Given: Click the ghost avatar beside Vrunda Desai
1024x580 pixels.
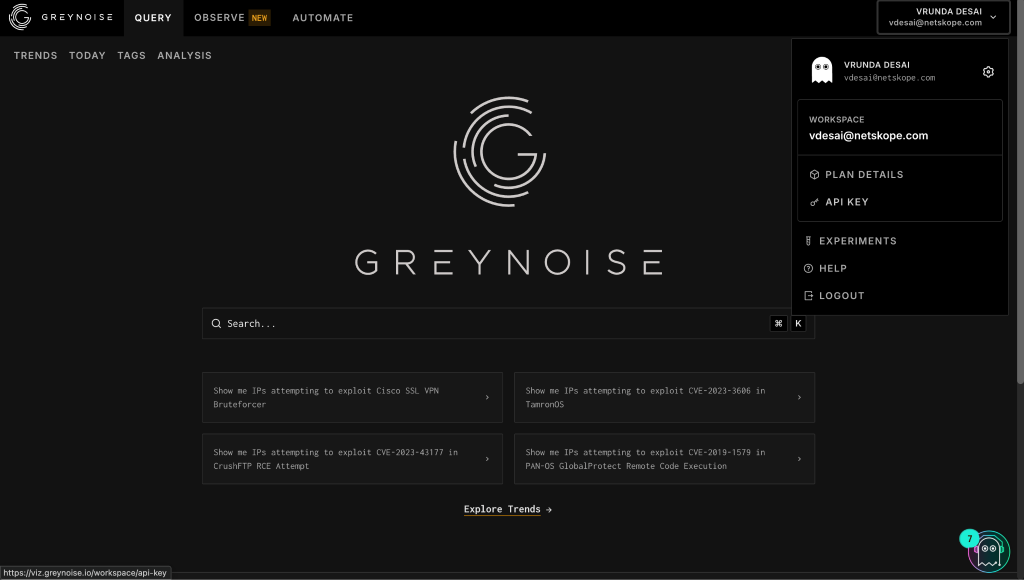Looking at the screenshot, I should pyautogui.click(x=822, y=71).
